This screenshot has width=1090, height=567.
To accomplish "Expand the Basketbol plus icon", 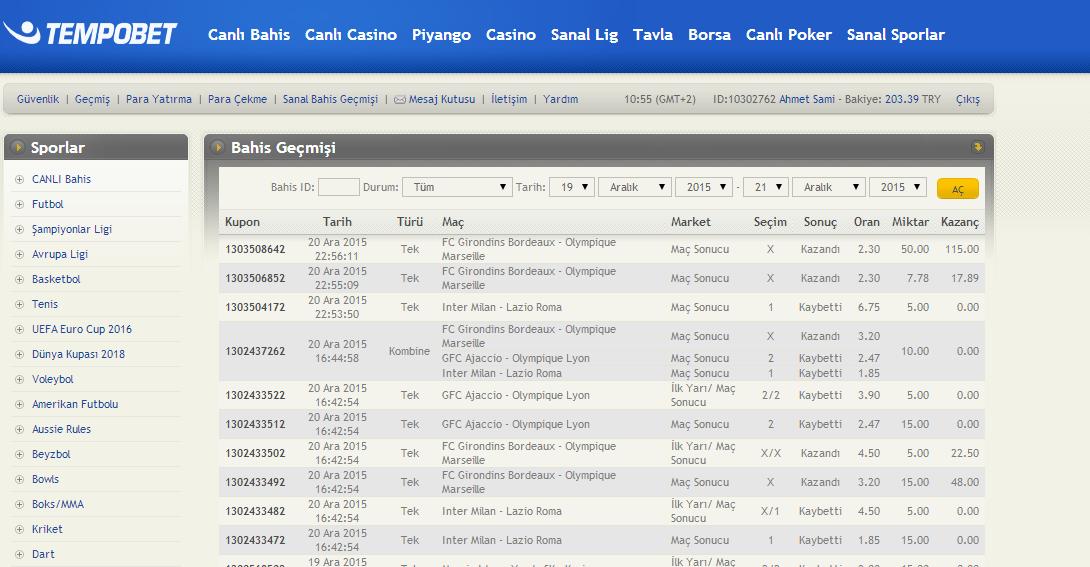I will [x=19, y=280].
